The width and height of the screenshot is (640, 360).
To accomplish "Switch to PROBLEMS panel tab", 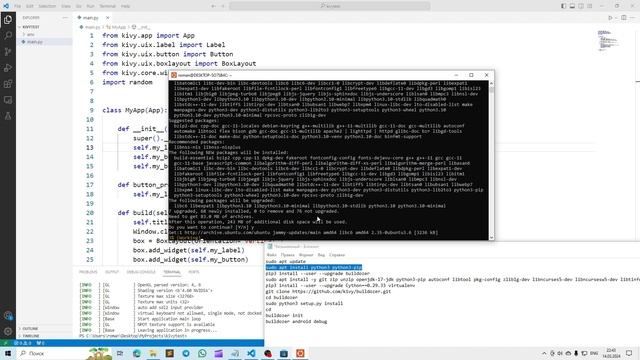I will (x=88, y=272).
